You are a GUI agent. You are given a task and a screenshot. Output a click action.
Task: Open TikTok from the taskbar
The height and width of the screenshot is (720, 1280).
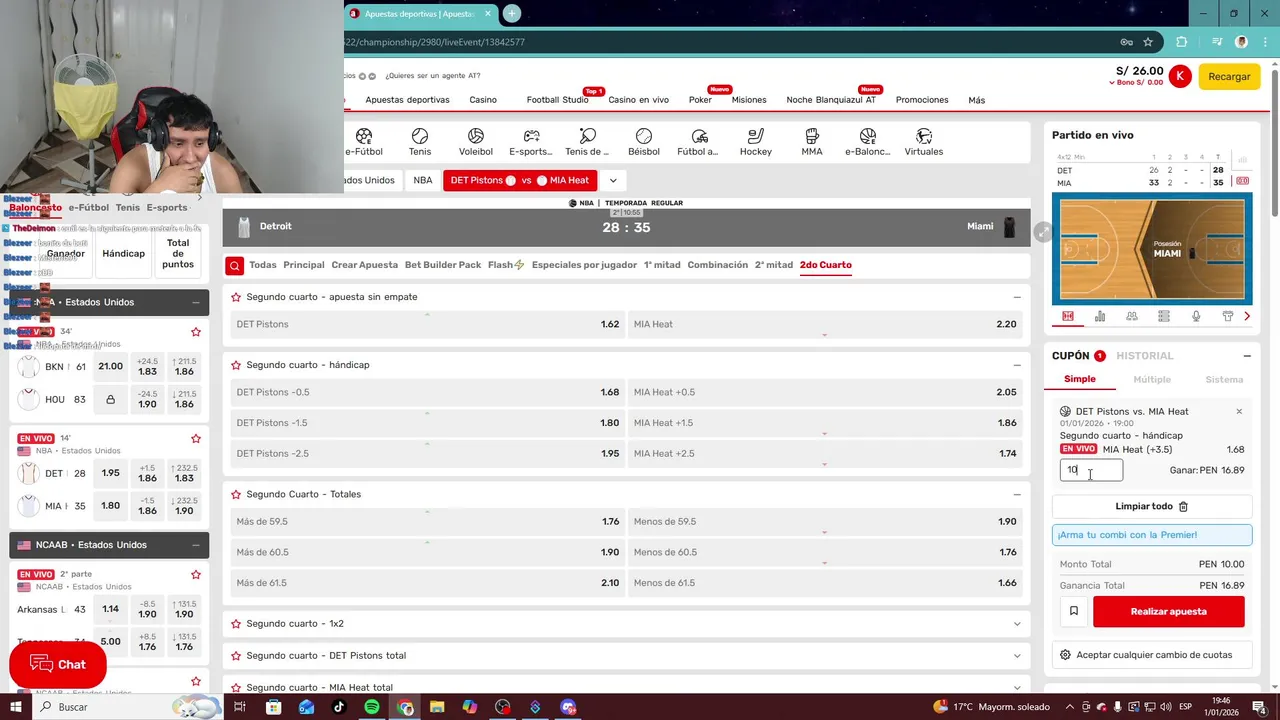[x=339, y=707]
